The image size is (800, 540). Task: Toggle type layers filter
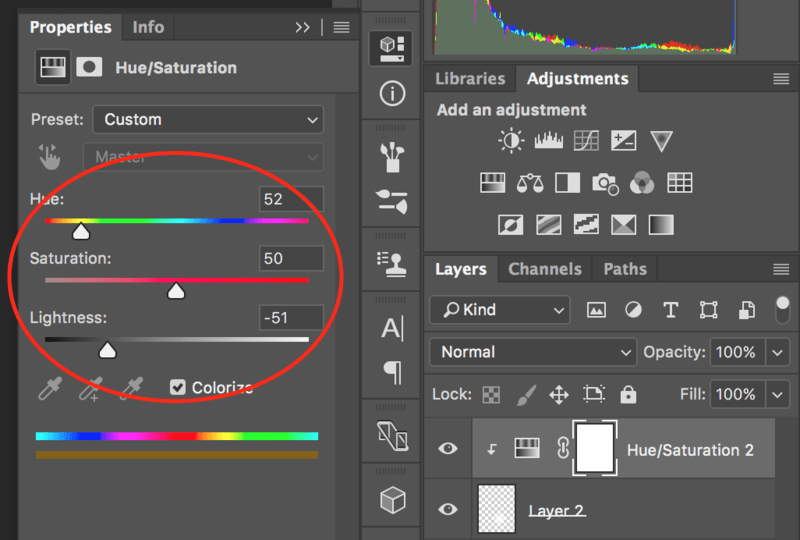click(x=670, y=310)
